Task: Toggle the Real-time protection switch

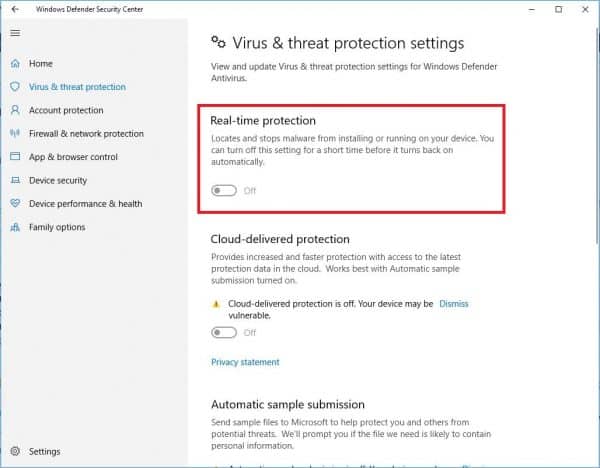Action: tap(223, 190)
